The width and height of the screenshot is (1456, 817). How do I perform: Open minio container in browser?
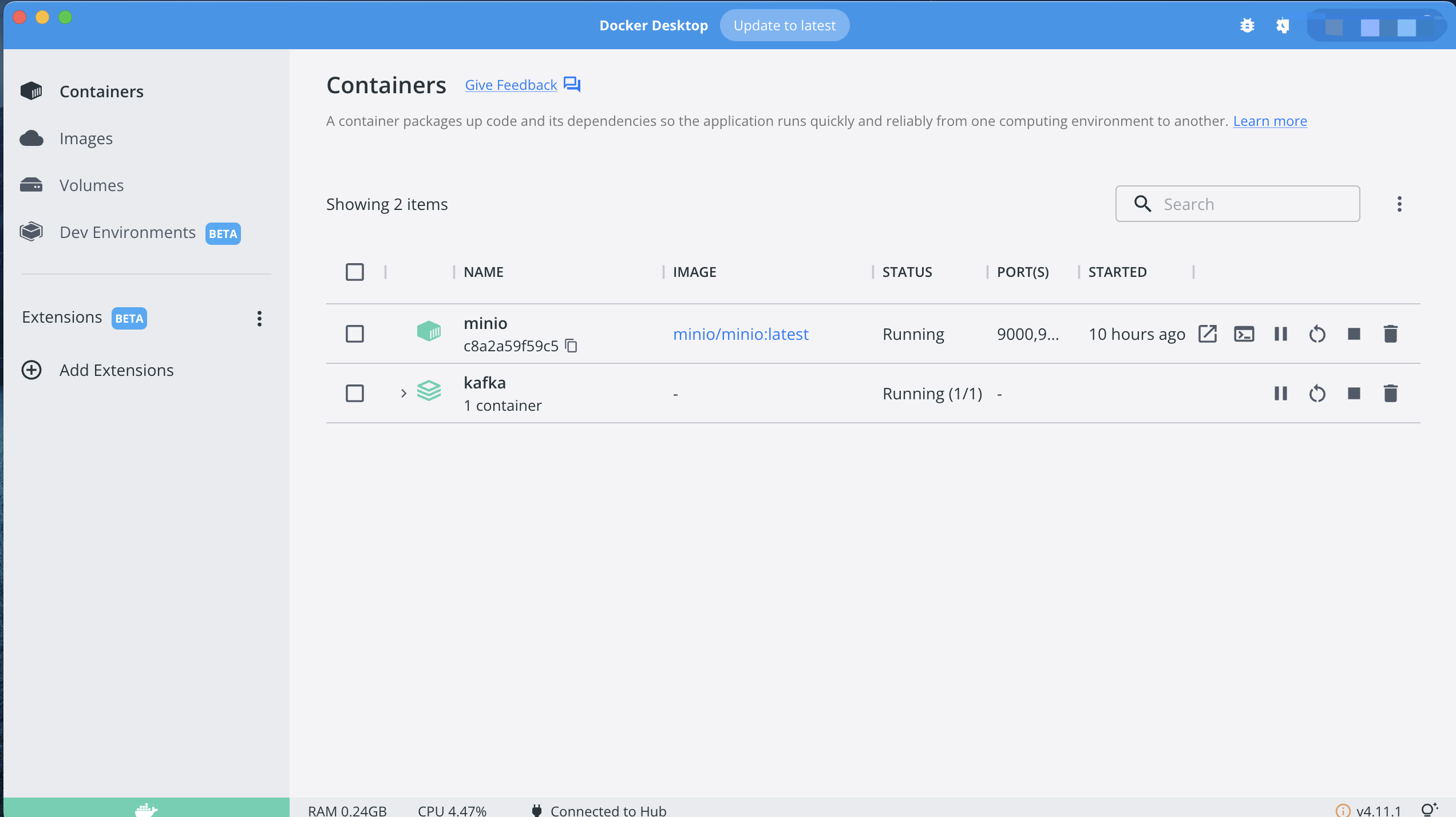1207,334
